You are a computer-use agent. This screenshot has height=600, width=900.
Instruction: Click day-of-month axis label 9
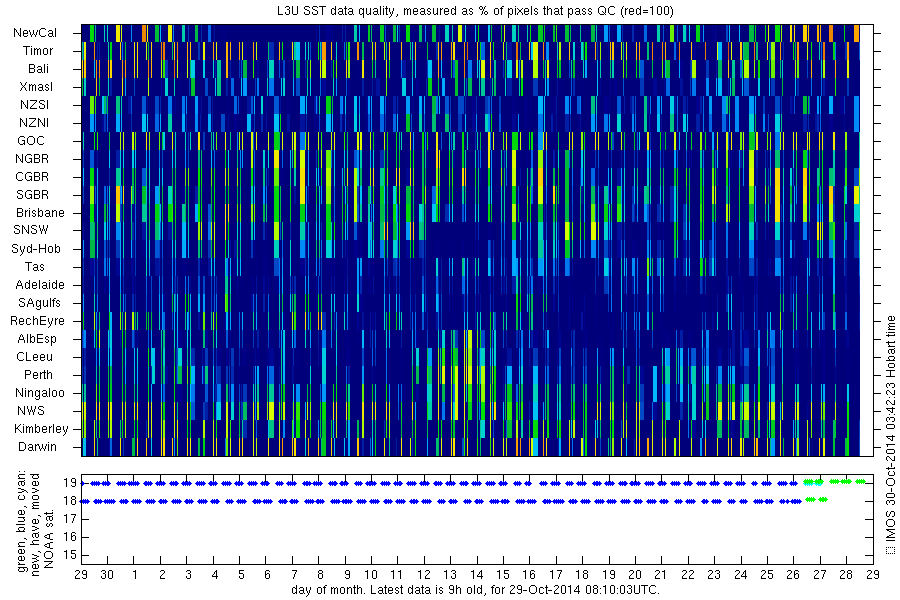pyautogui.click(x=347, y=575)
